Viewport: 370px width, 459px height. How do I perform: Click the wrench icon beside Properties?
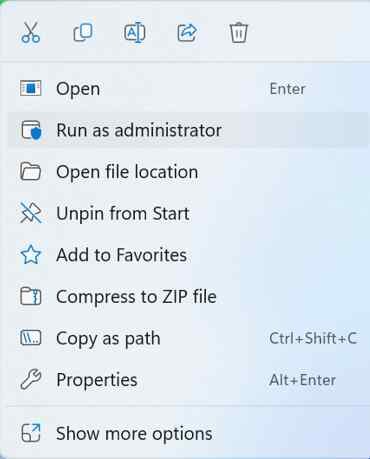pos(31,380)
